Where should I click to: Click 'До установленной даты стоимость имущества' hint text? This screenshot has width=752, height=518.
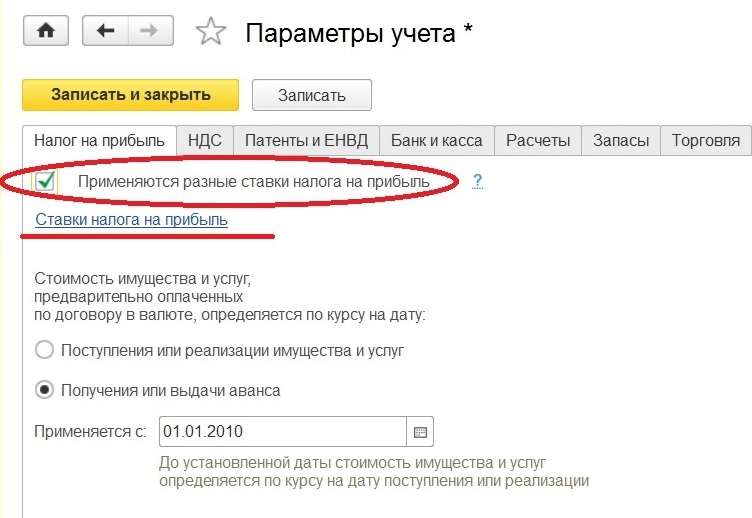(374, 472)
